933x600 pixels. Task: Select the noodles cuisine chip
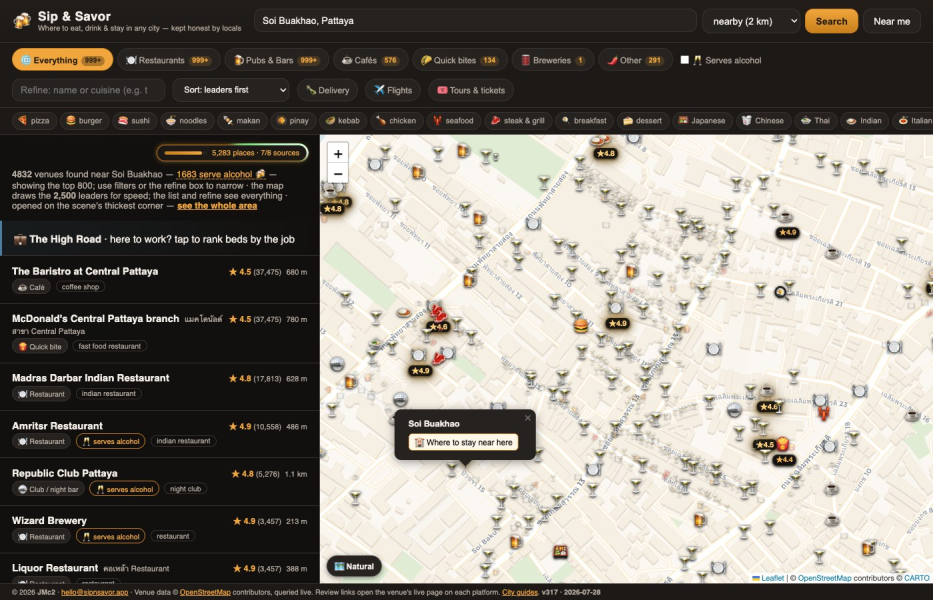187,120
